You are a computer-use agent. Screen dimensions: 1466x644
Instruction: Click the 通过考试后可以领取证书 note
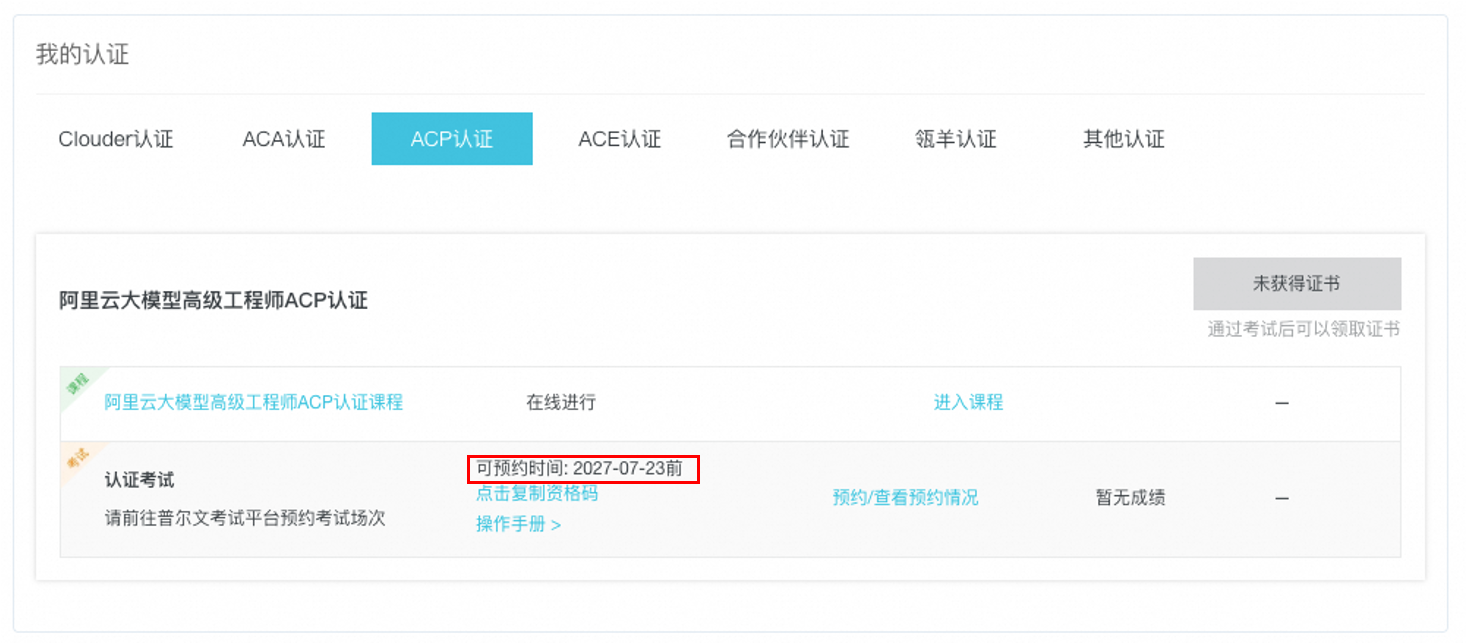coord(1303,329)
